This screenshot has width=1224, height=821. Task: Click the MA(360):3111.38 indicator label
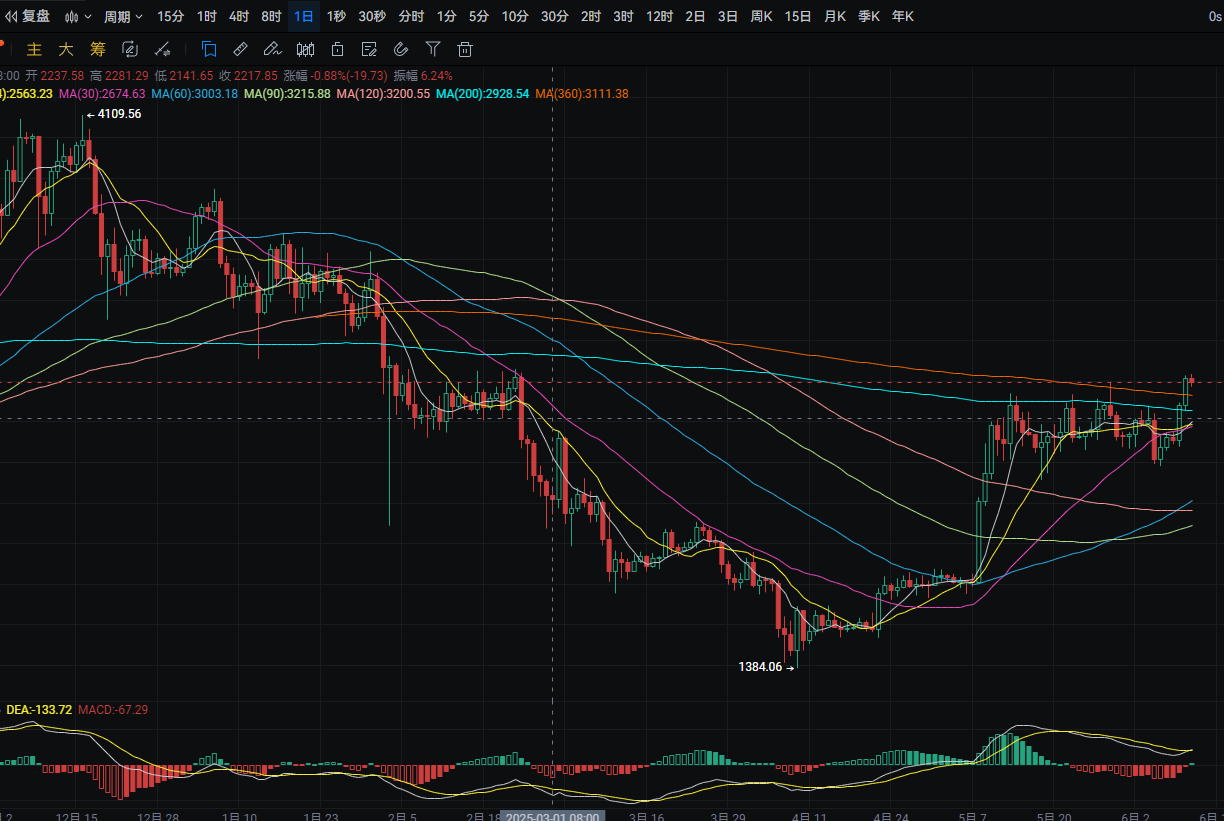[582, 93]
